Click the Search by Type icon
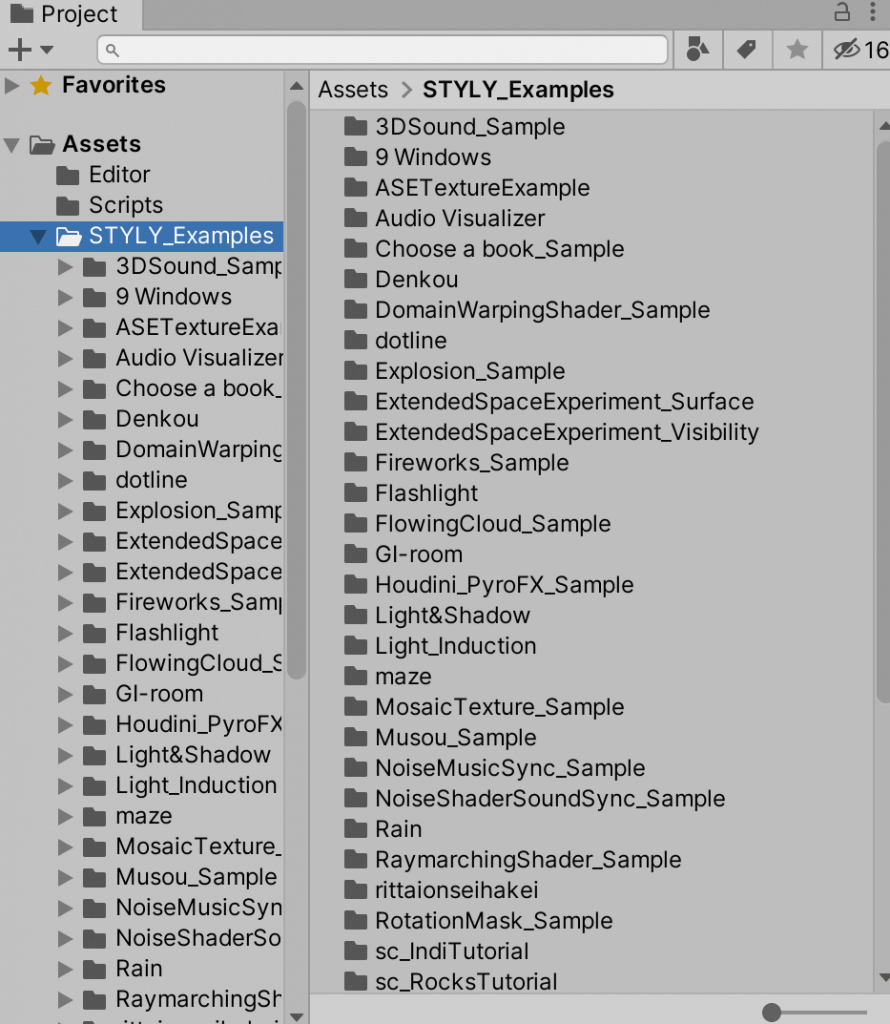Viewport: 890px width, 1024px height. pyautogui.click(x=697, y=49)
